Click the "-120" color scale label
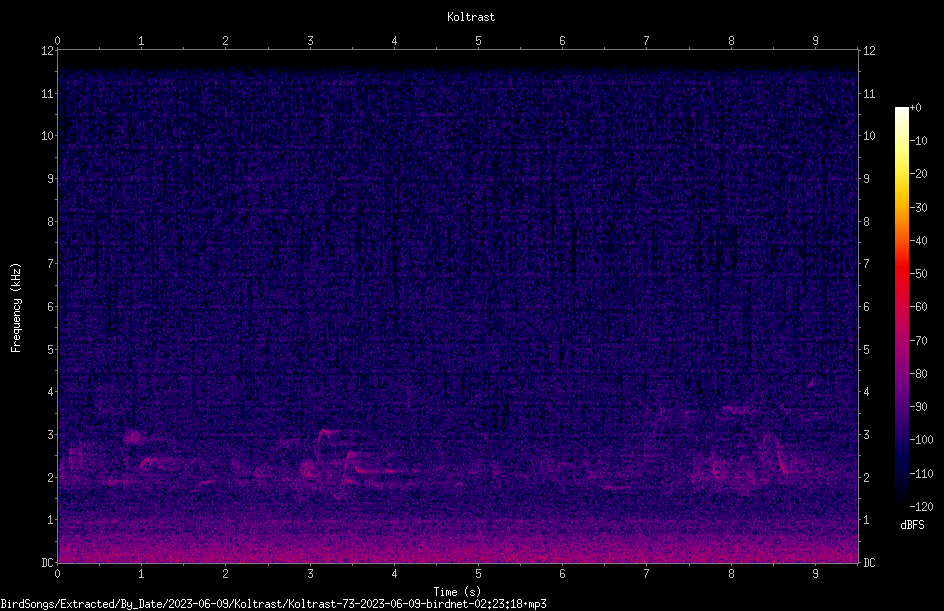Viewport: 944px width, 611px height. click(921, 507)
